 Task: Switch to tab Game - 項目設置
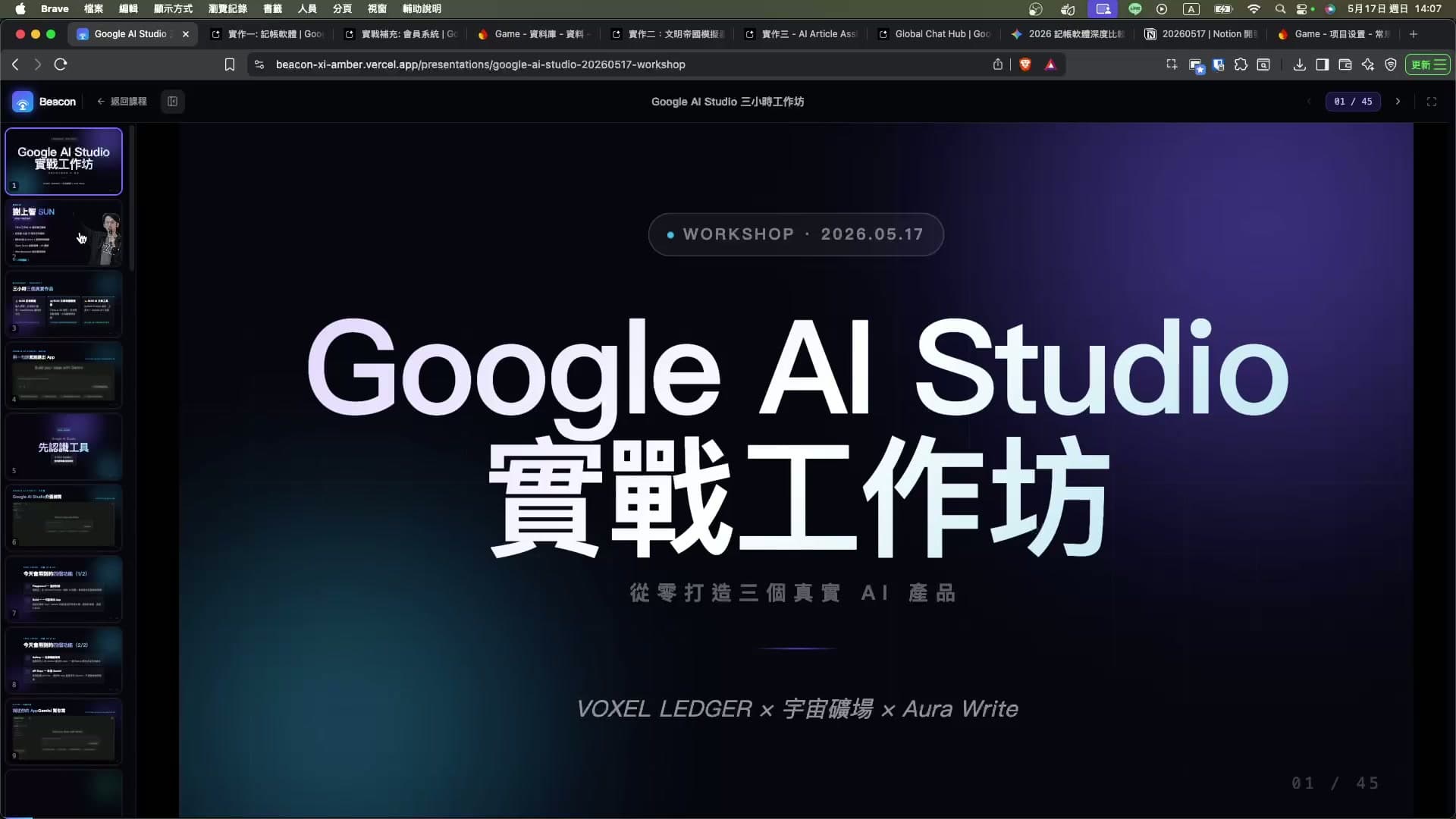point(1335,34)
